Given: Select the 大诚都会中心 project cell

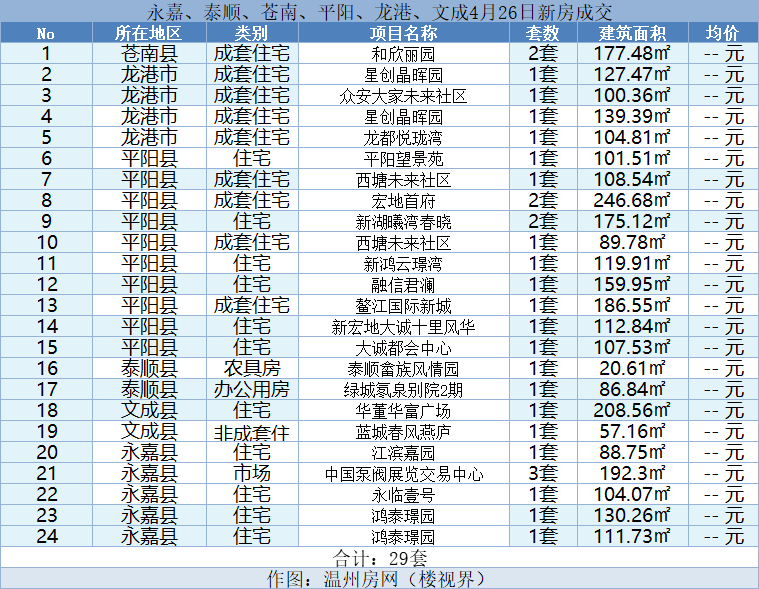Looking at the screenshot, I should pos(403,347).
